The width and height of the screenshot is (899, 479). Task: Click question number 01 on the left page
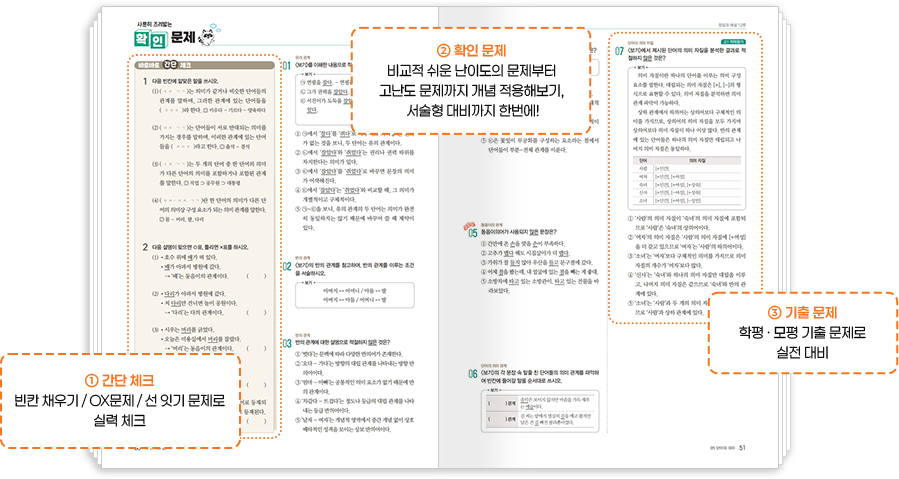click(x=287, y=66)
